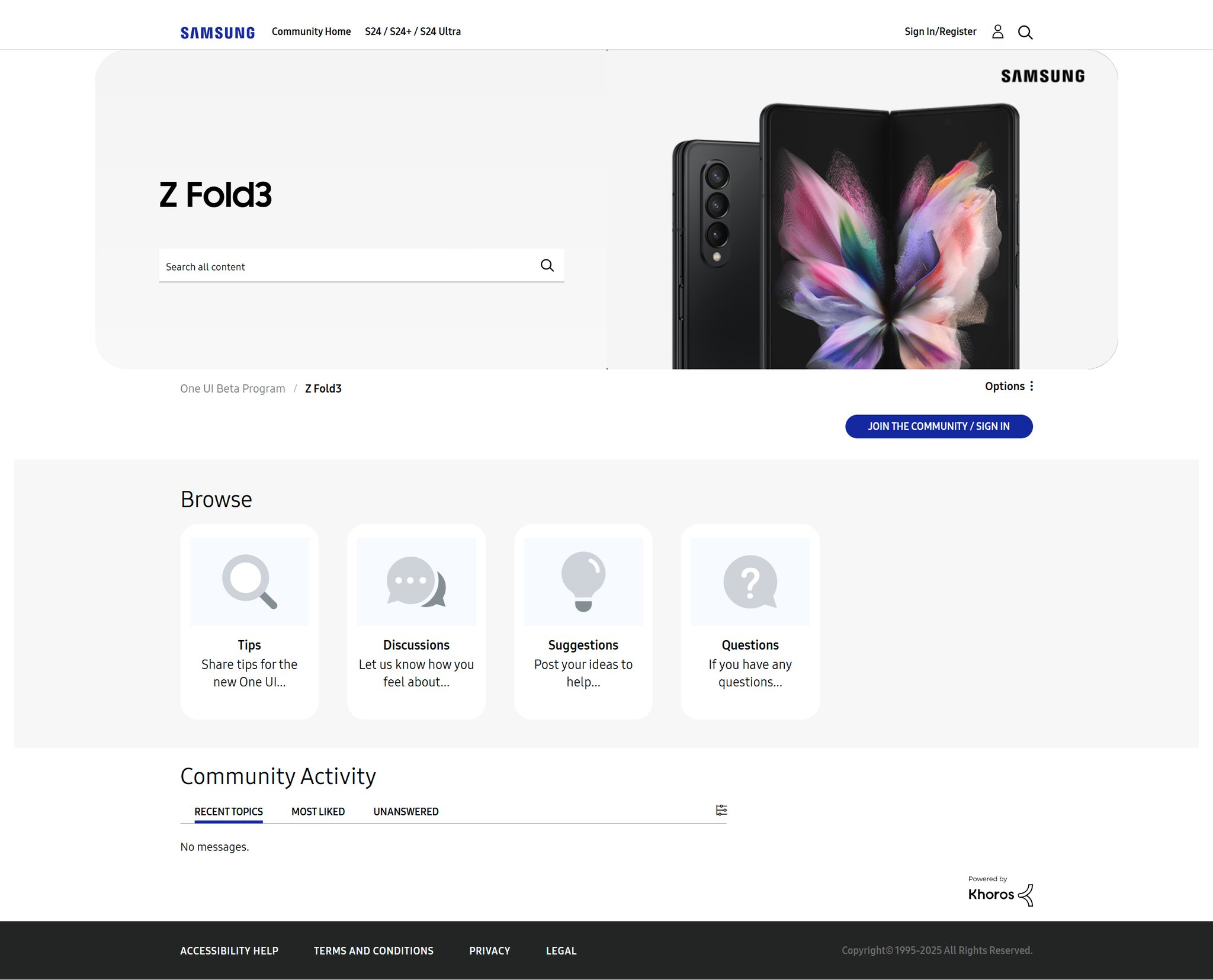The height and width of the screenshot is (980, 1213).
Task: Click the Khoros powered-by logo footer
Action: point(1000,890)
